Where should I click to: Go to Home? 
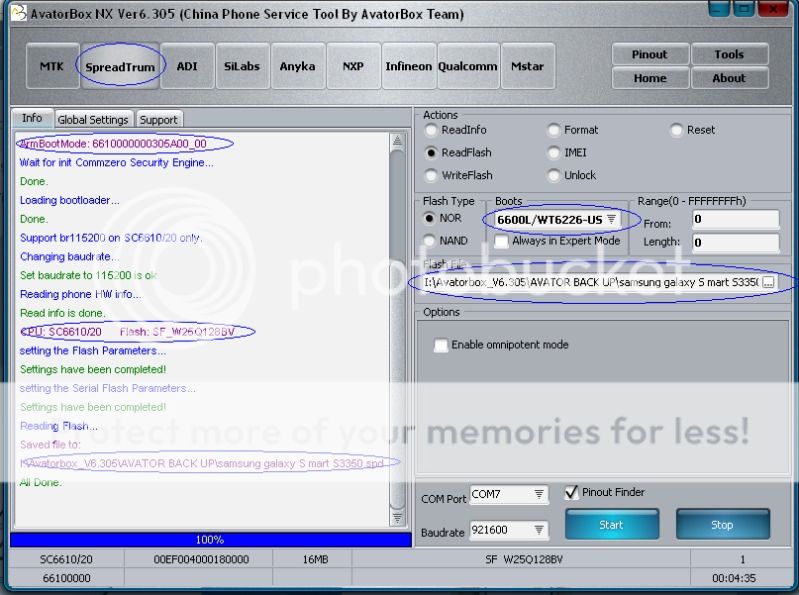pyautogui.click(x=650, y=78)
